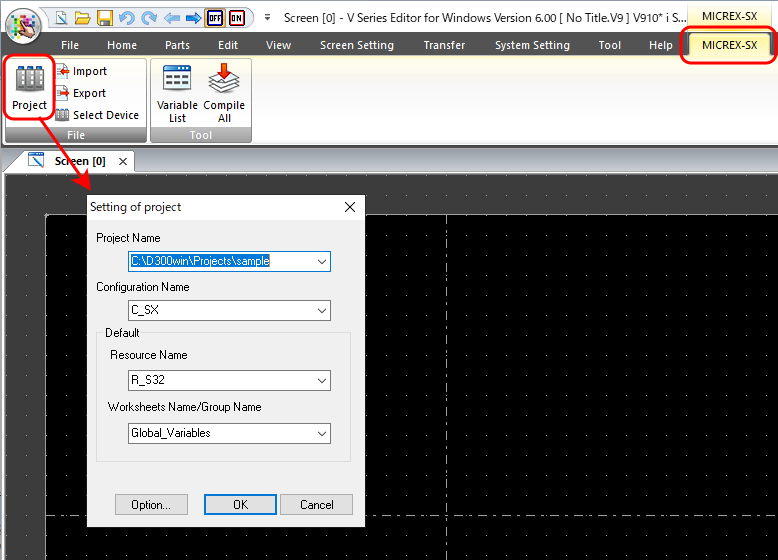Toggle the OFF display state button
The width and height of the screenshot is (778, 560).
(x=215, y=18)
